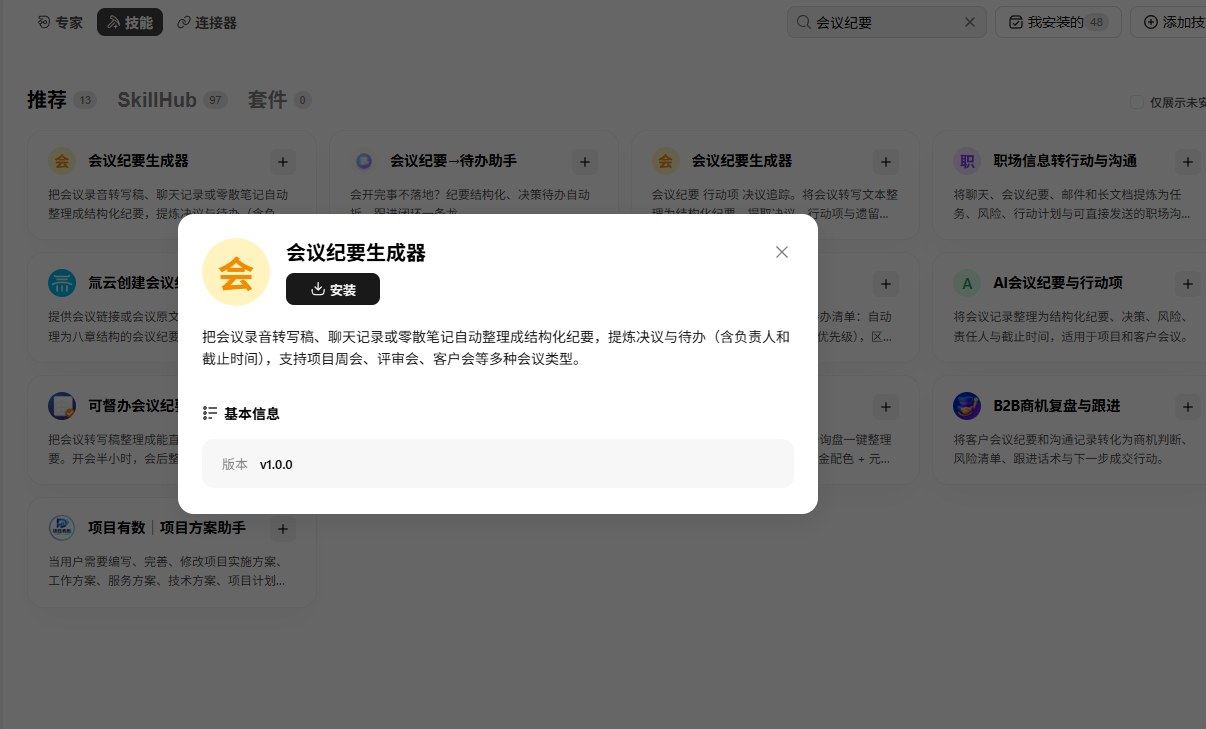The image size is (1206, 729).
Task: Click the 职 icon of 职场信息转行动与沟通
Action: [967, 161]
